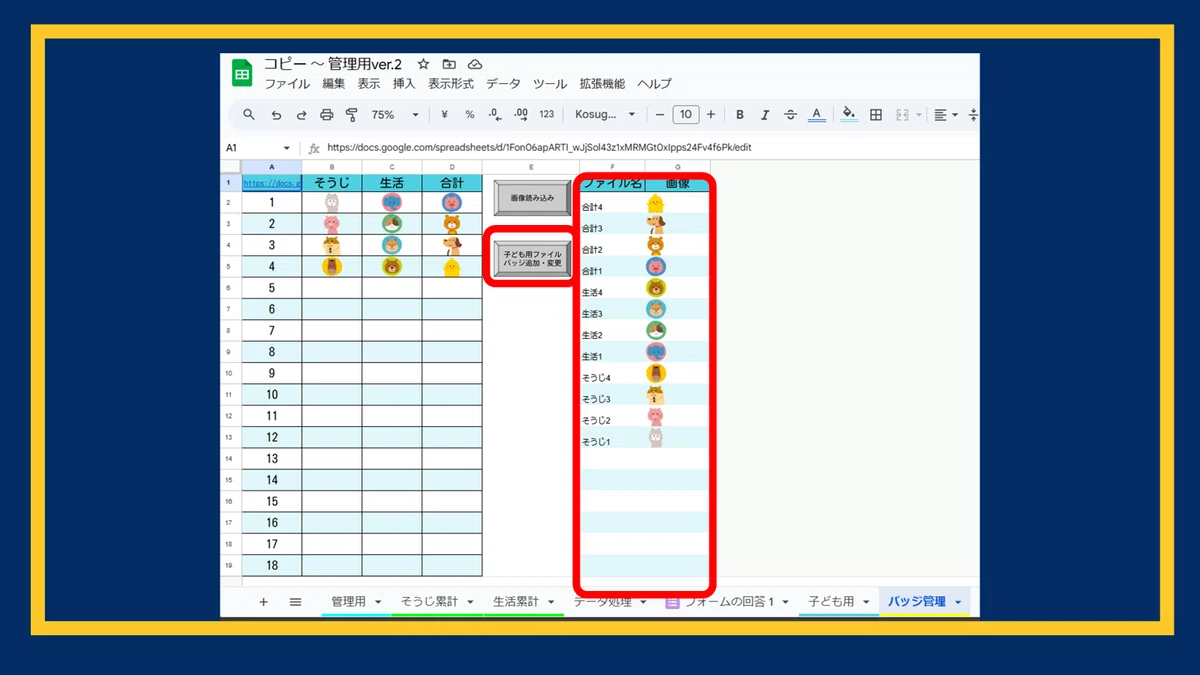Open the Kosug... font family dropdown
The width and height of the screenshot is (1200, 675).
tap(605, 115)
